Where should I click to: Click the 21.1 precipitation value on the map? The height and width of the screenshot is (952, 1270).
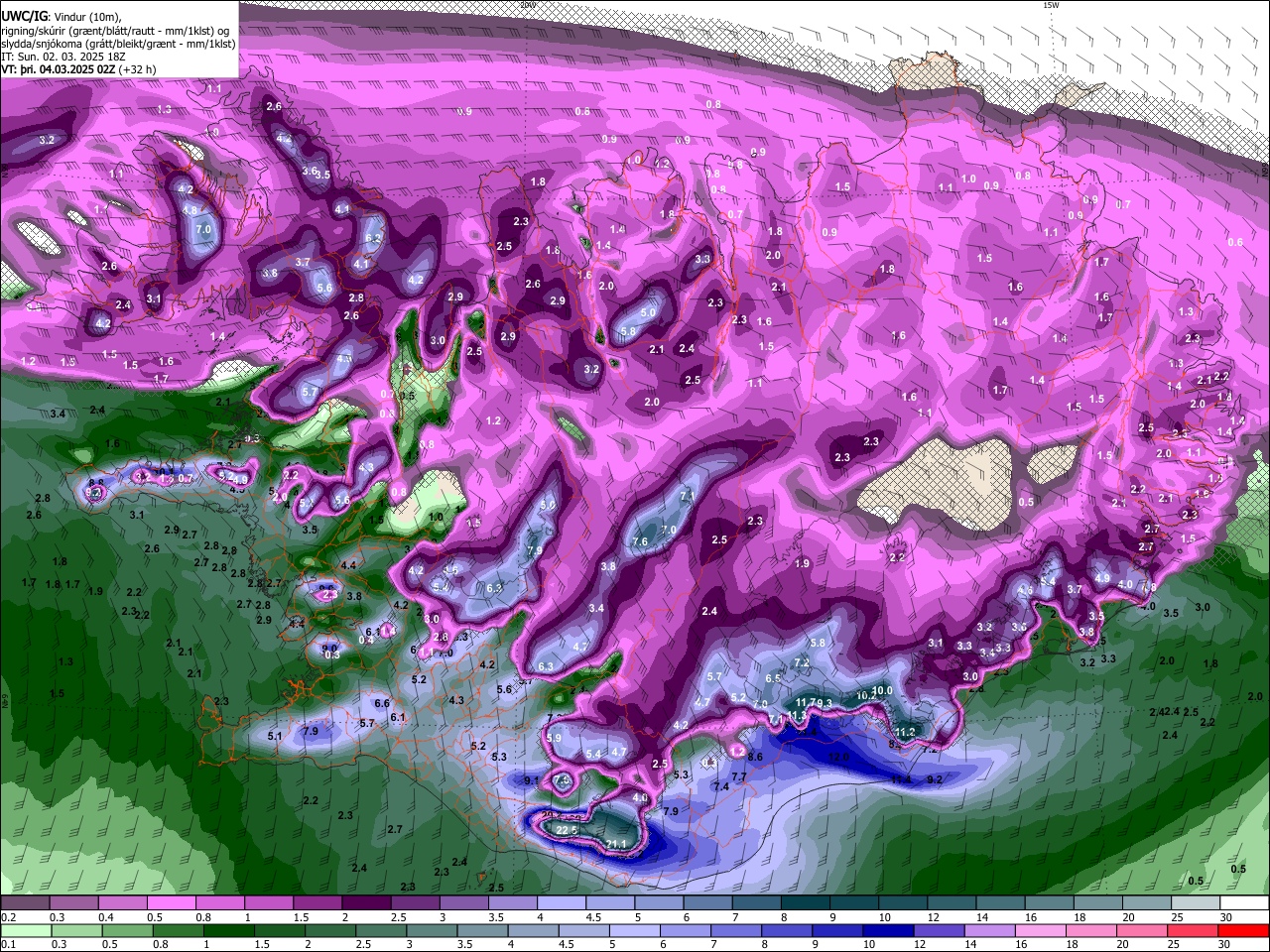(616, 844)
